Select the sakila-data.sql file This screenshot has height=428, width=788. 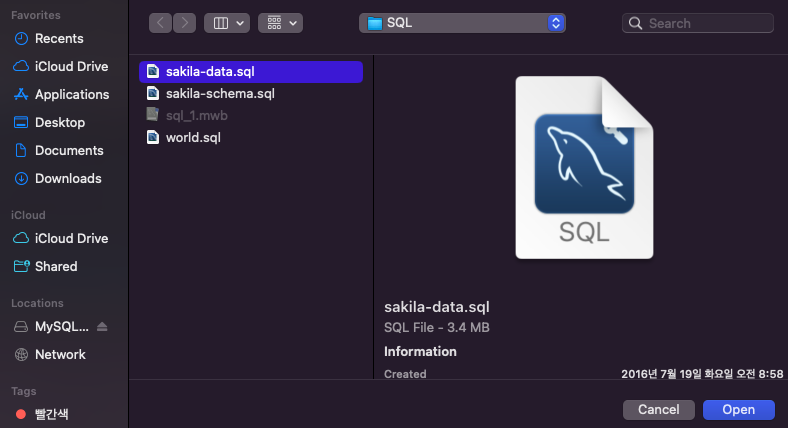pyautogui.click(x=251, y=72)
